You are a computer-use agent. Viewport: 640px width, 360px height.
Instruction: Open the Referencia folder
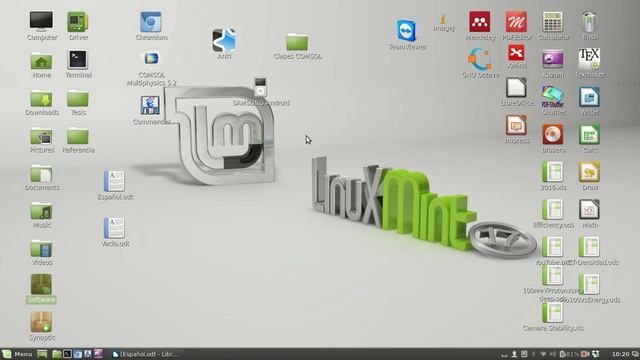click(x=78, y=136)
